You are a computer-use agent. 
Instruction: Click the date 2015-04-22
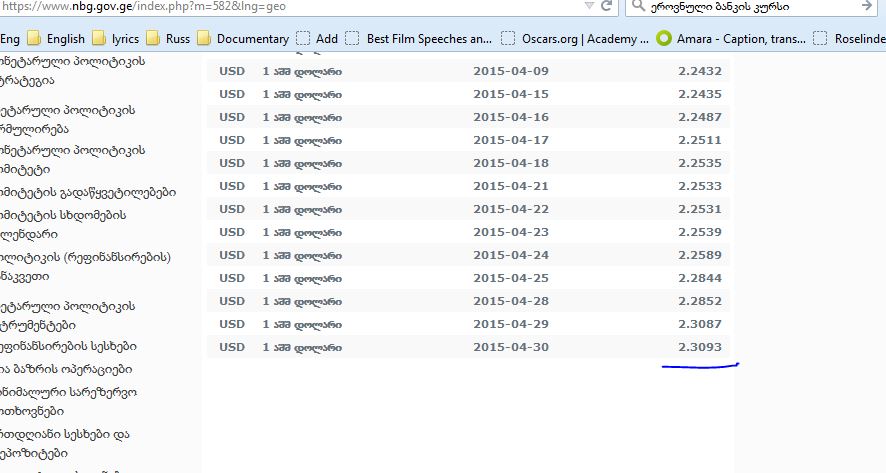point(511,209)
